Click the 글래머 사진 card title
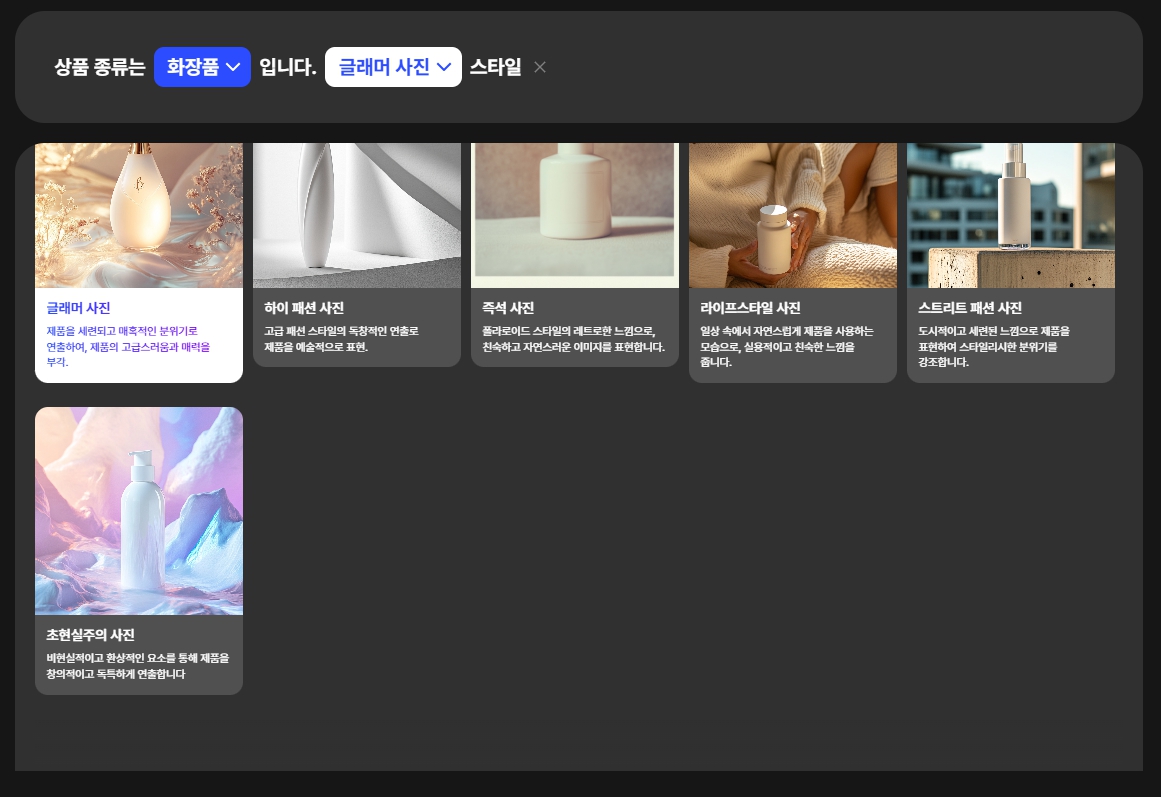The height and width of the screenshot is (797, 1161). (x=78, y=308)
